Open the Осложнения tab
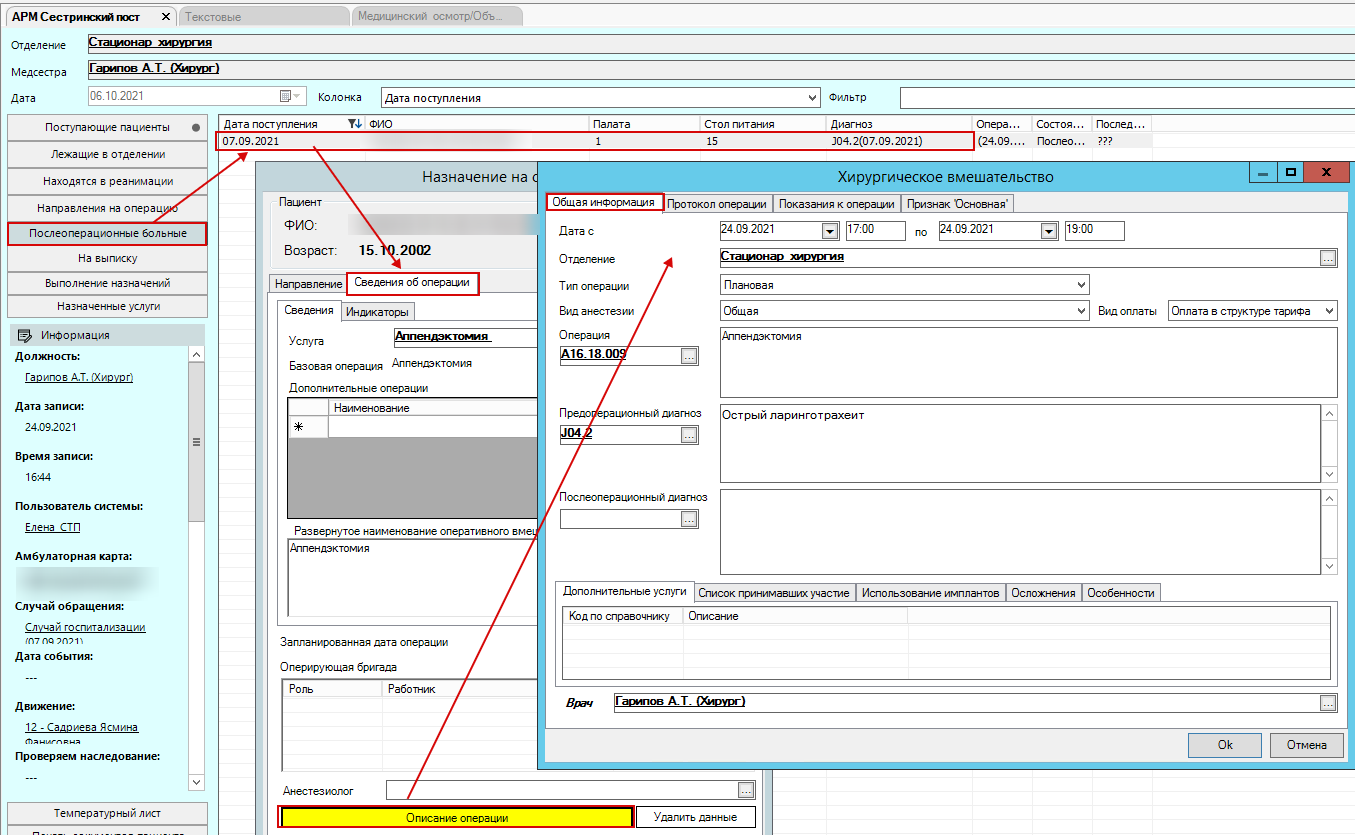 pyautogui.click(x=1043, y=593)
